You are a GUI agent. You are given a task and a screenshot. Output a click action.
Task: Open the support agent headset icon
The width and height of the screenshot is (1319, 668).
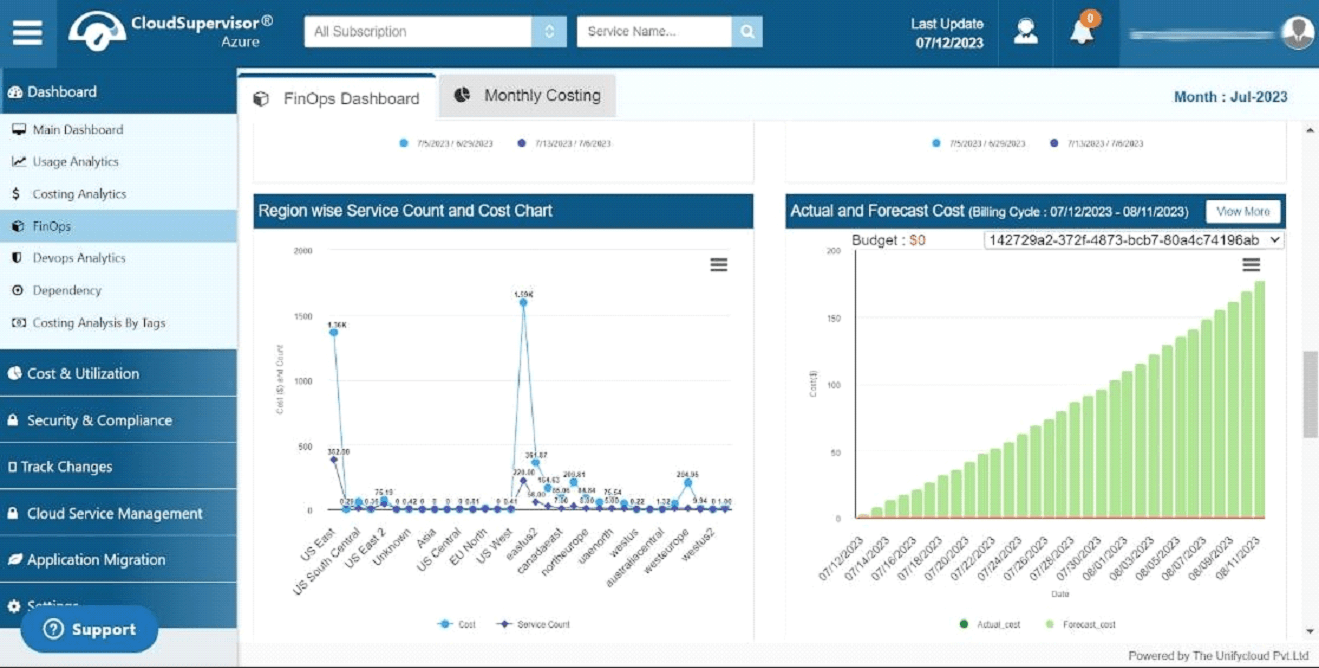1026,32
